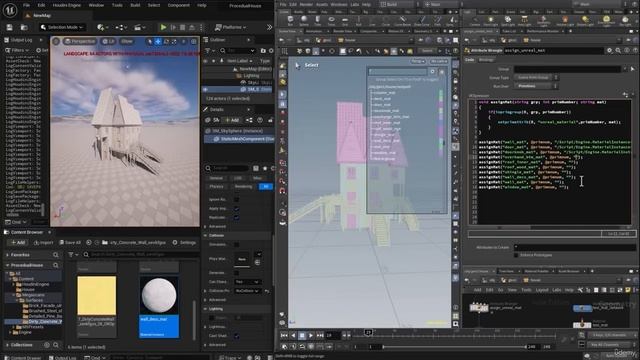Viewport: 640px width, 360px height.
Task: Select the wall_deco_mat sphere thumbnail
Action: point(159,296)
